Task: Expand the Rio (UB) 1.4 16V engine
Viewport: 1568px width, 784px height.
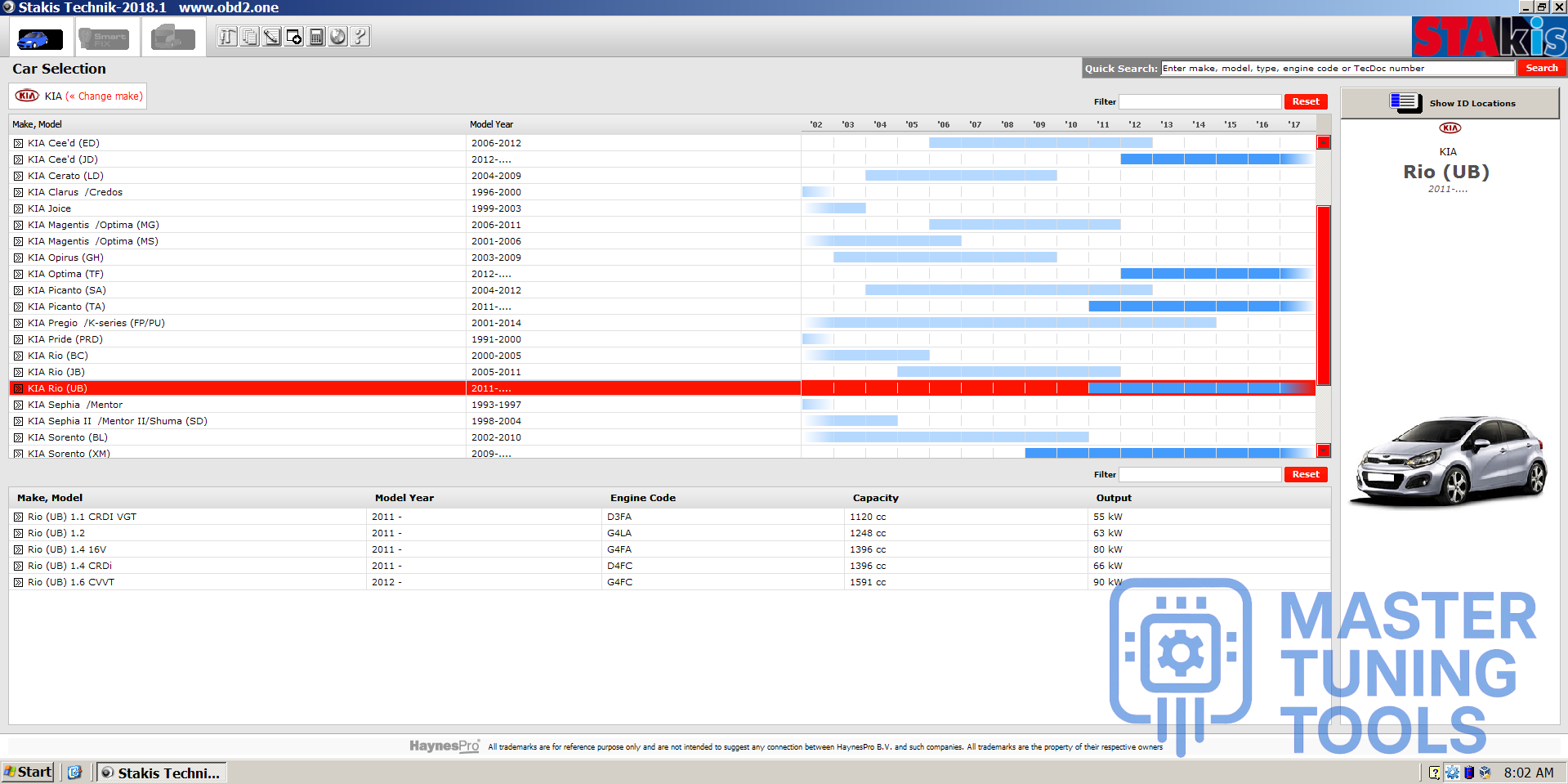Action: pos(18,549)
